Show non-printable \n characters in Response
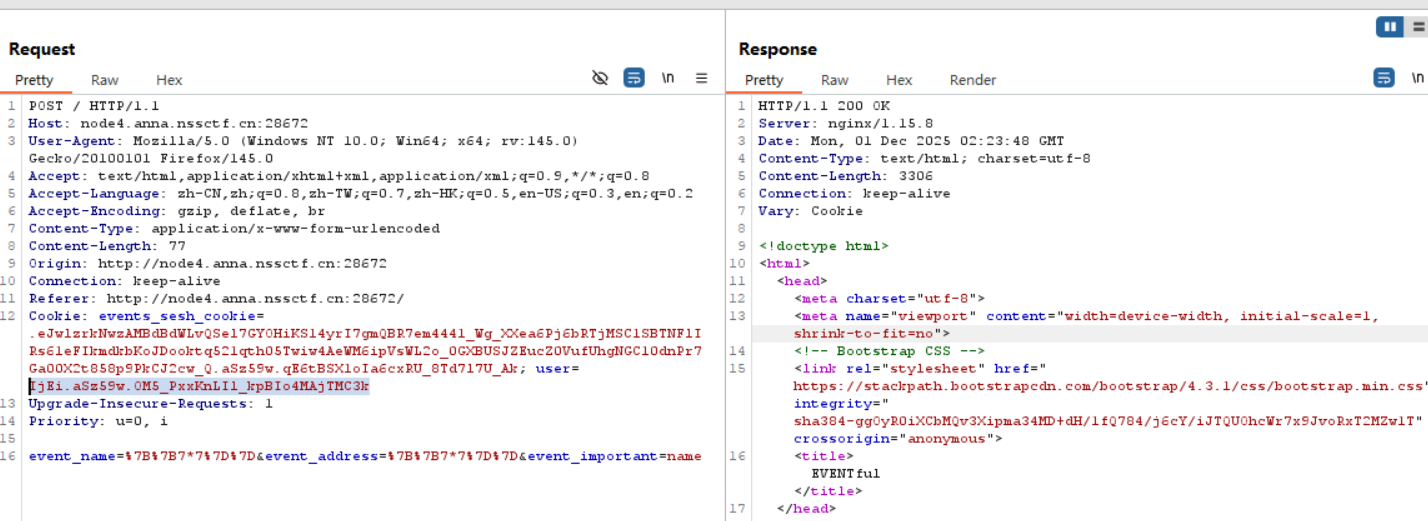The width and height of the screenshot is (1428, 521). (1417, 78)
